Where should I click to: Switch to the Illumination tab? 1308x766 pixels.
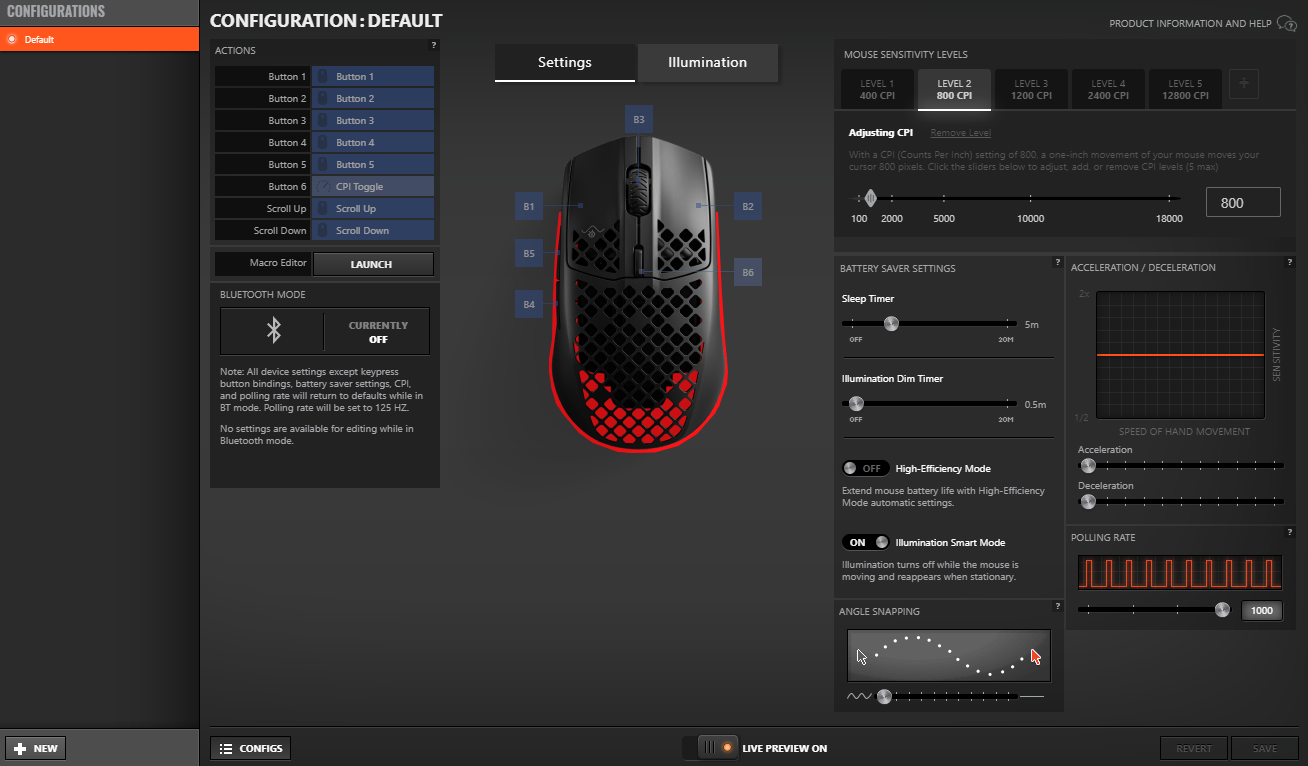coord(707,62)
